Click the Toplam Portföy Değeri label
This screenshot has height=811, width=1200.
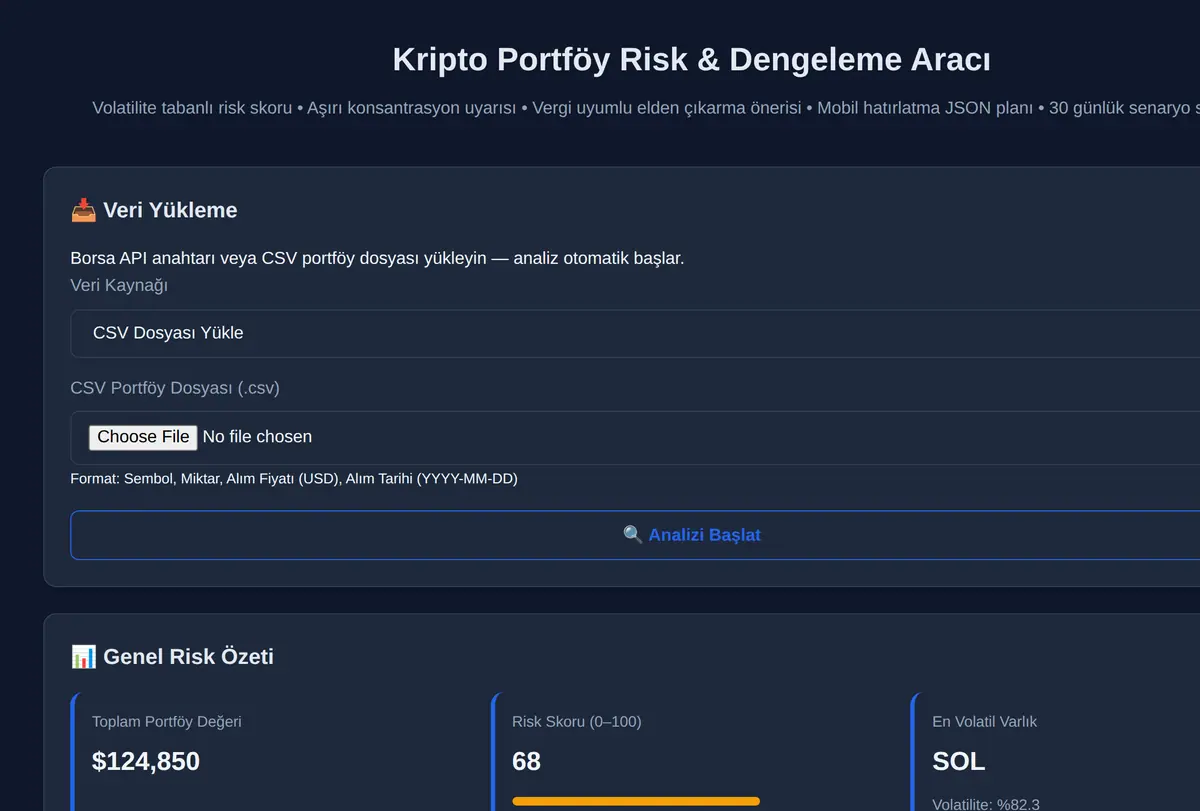167,721
